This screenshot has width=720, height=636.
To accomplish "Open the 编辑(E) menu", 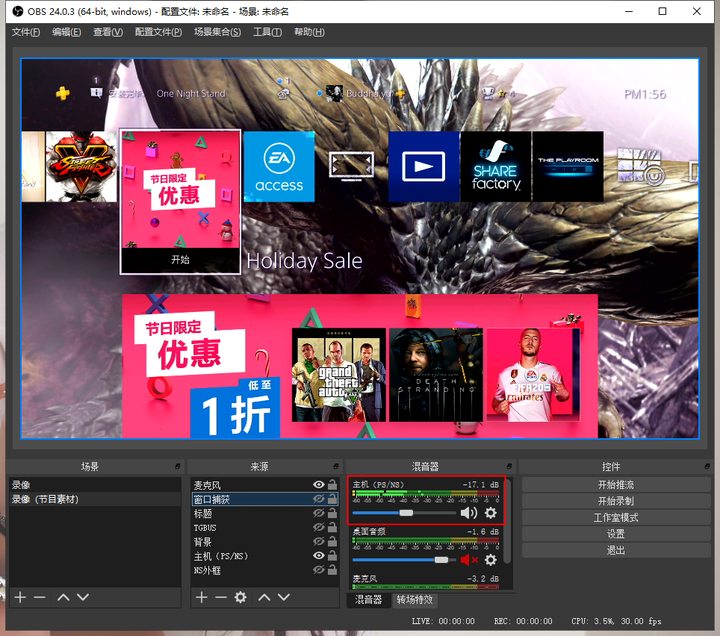I will pyautogui.click(x=67, y=32).
